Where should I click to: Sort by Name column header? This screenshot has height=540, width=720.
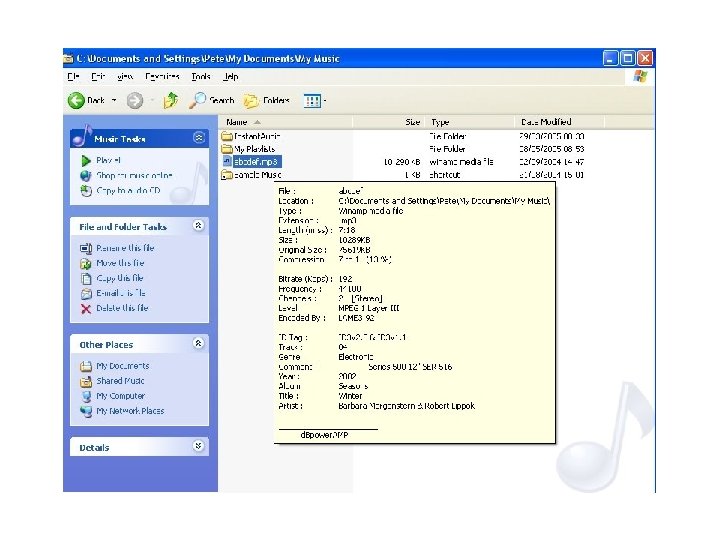coord(286,122)
